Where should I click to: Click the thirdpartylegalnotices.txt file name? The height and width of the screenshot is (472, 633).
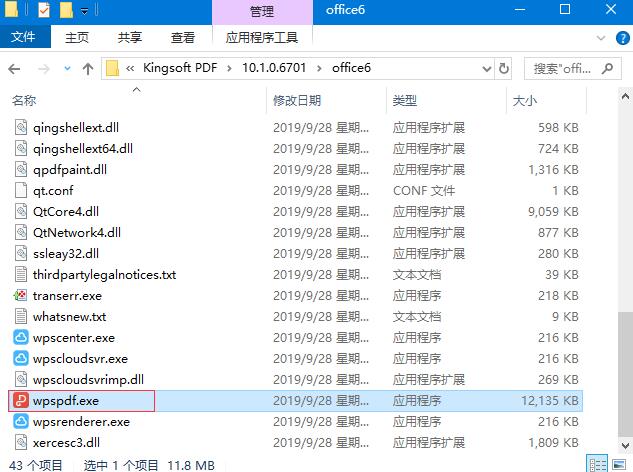[x=105, y=275]
